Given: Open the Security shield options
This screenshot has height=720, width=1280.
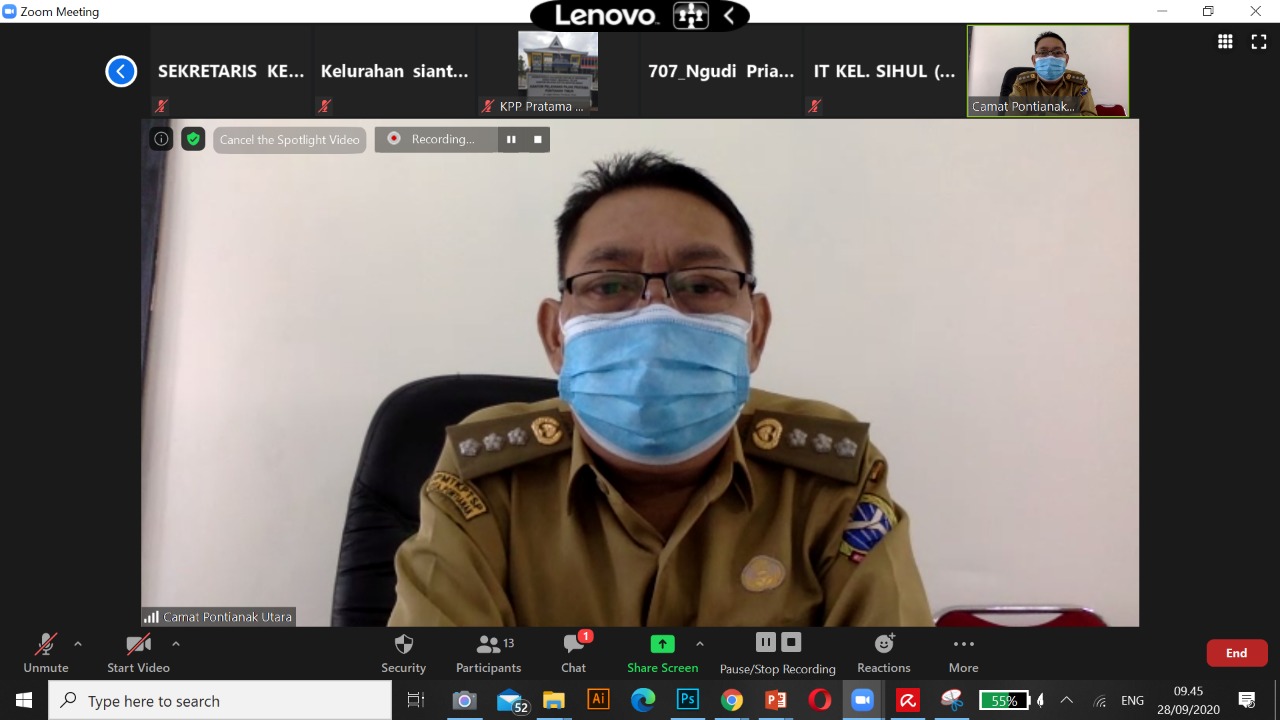Looking at the screenshot, I should pos(403,652).
